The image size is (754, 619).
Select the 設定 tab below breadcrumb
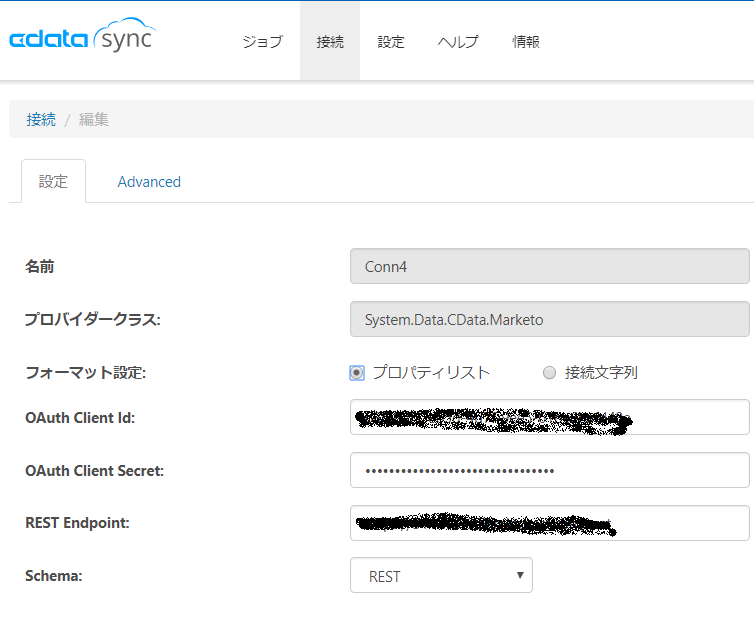53,181
